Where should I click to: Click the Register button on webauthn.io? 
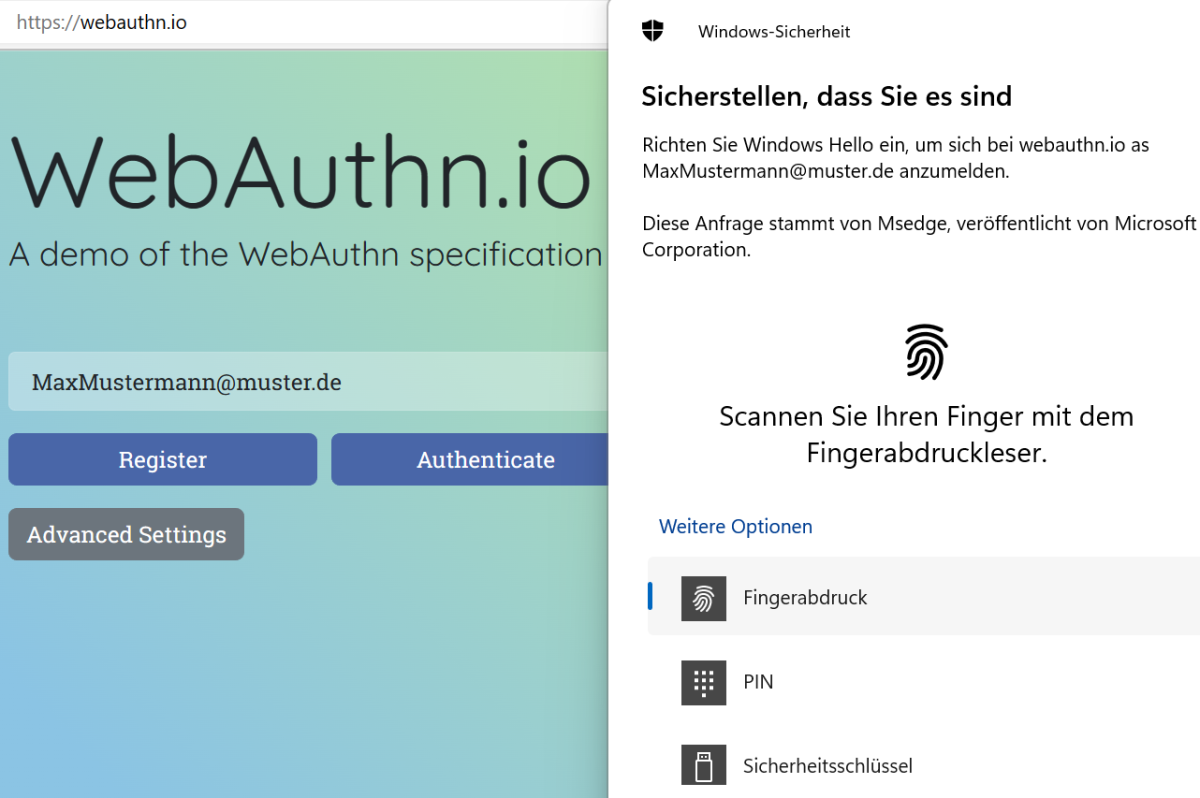[x=163, y=459]
